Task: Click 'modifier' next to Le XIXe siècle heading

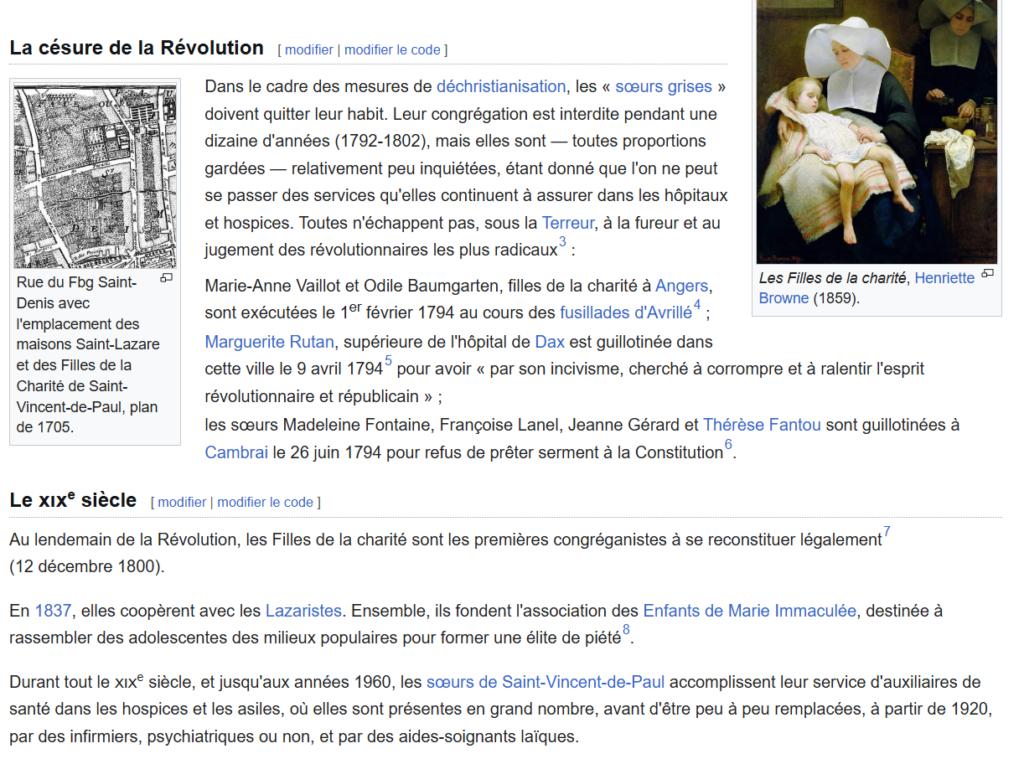Action: tap(182, 502)
